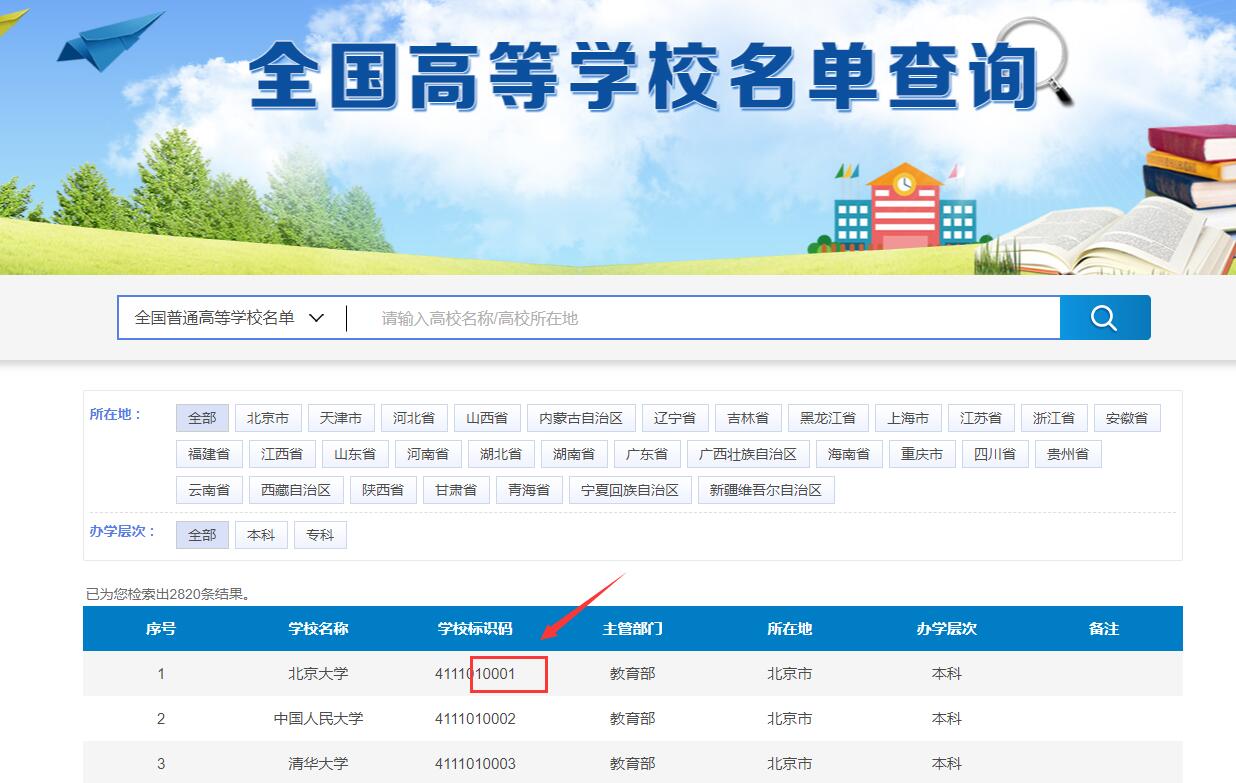Filter by 上海市
1236x783 pixels.
pyautogui.click(x=908, y=418)
